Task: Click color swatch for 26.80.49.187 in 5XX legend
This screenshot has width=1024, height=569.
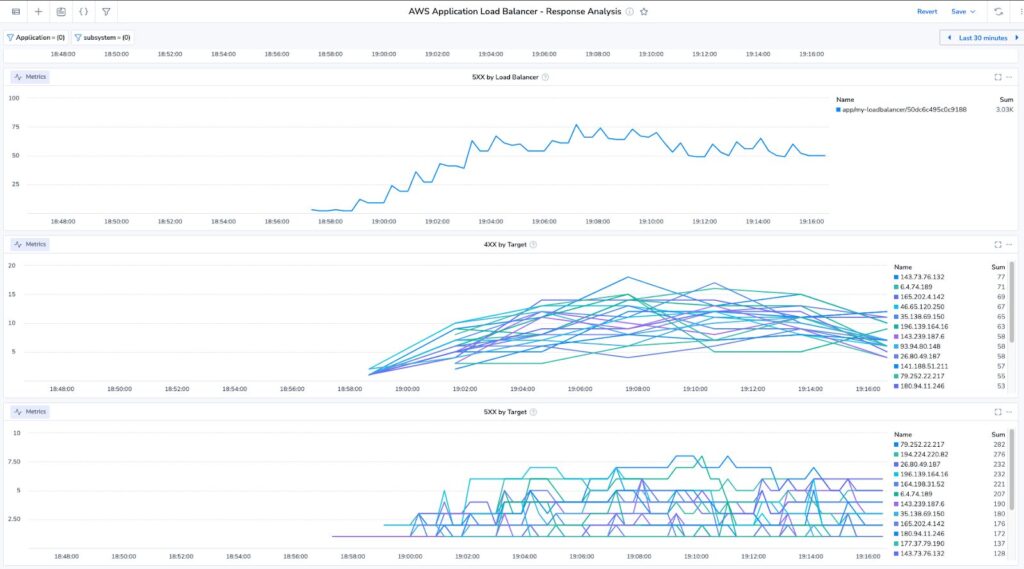Action: click(x=896, y=464)
